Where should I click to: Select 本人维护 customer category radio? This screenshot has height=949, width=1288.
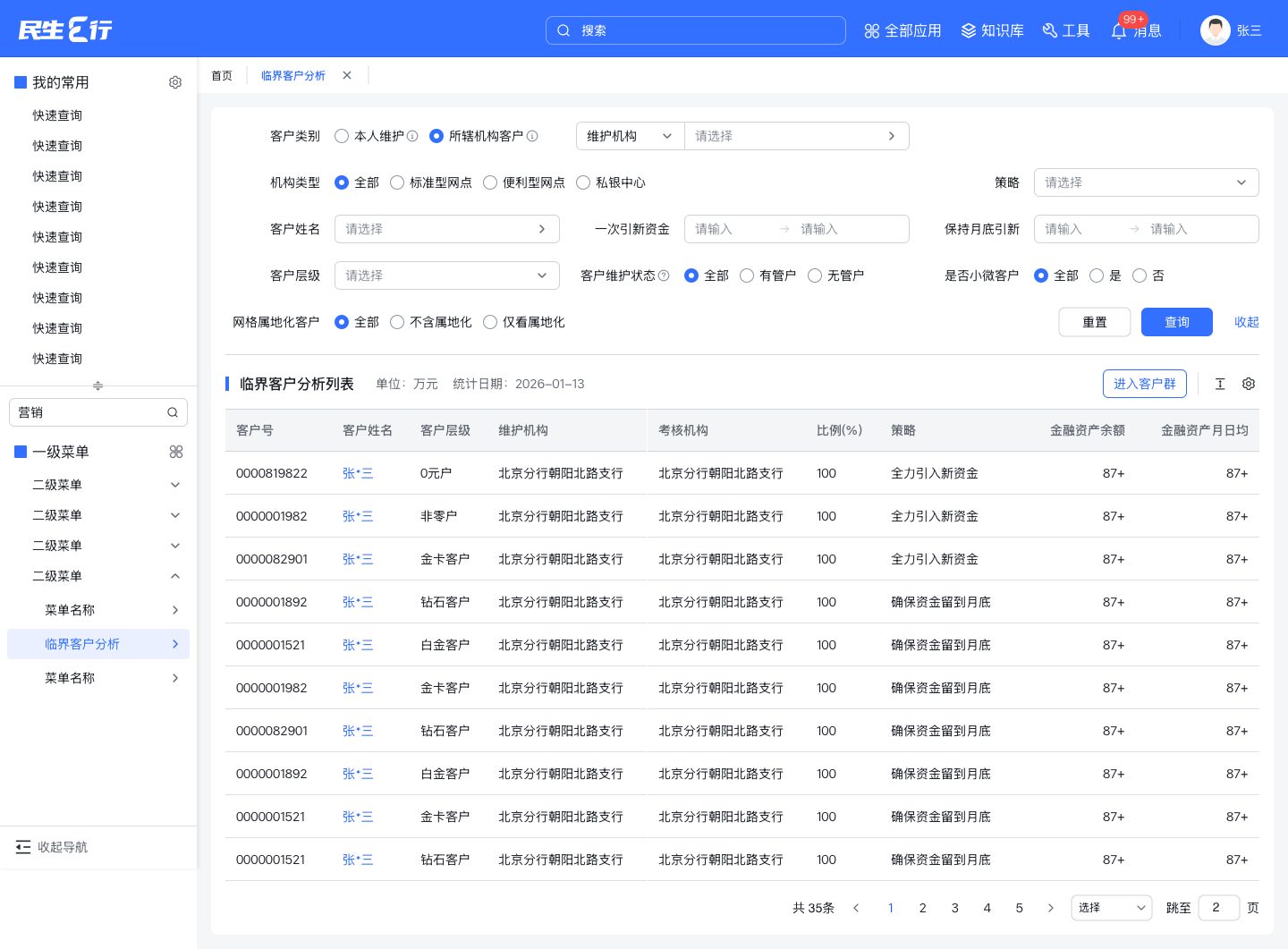tap(342, 136)
